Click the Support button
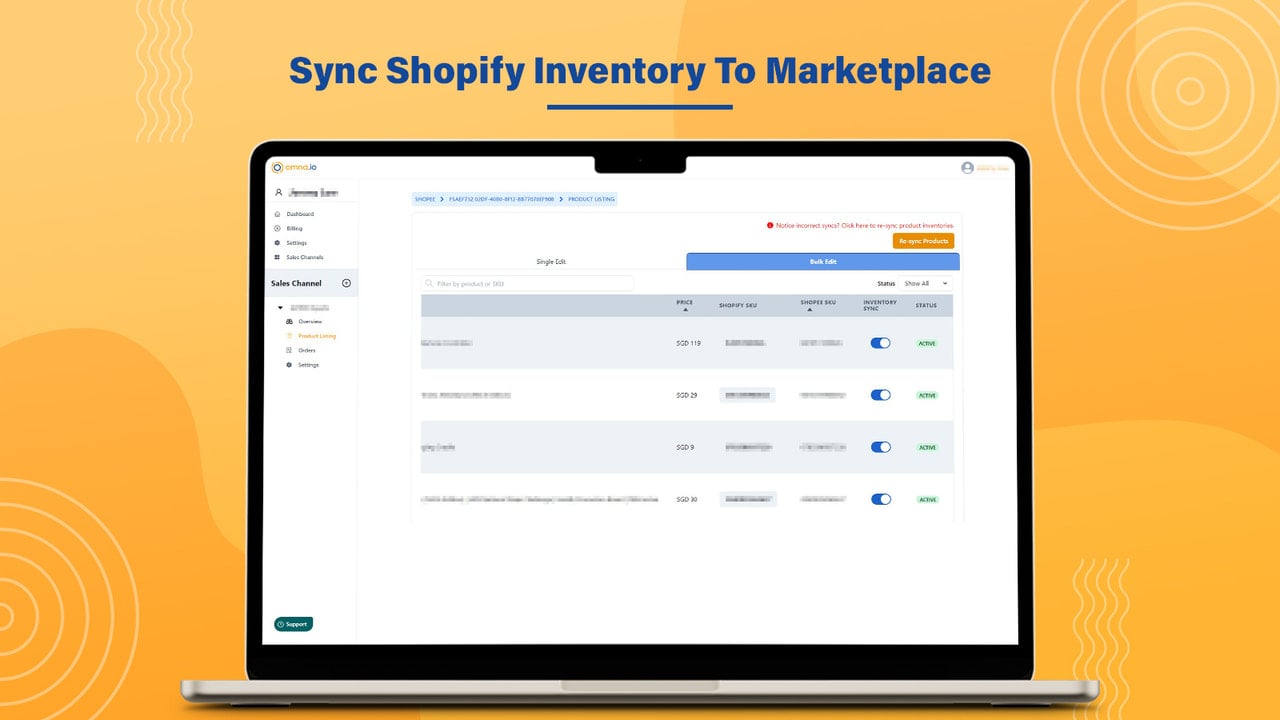1280x720 pixels. click(293, 624)
